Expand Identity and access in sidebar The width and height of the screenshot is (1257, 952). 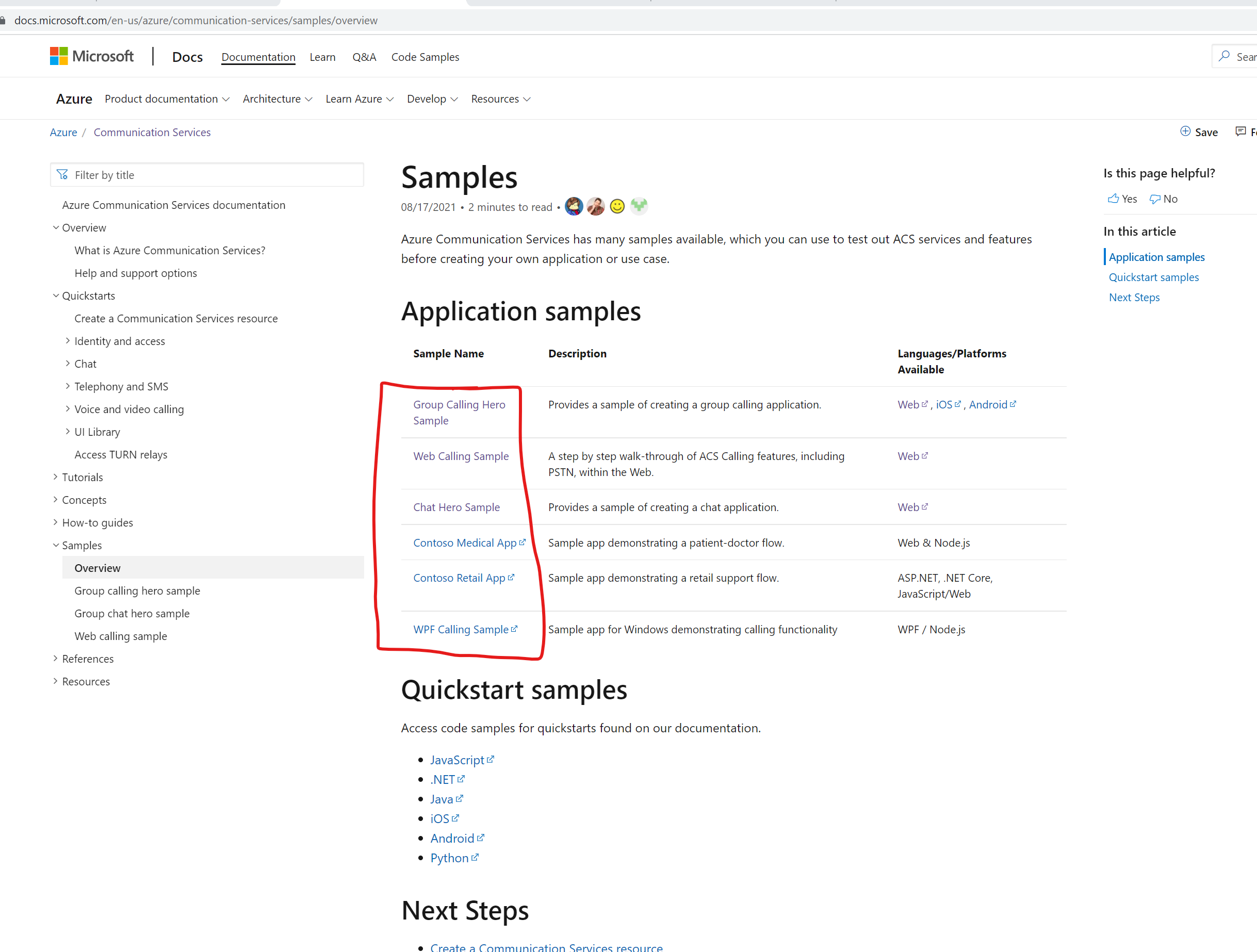(68, 340)
